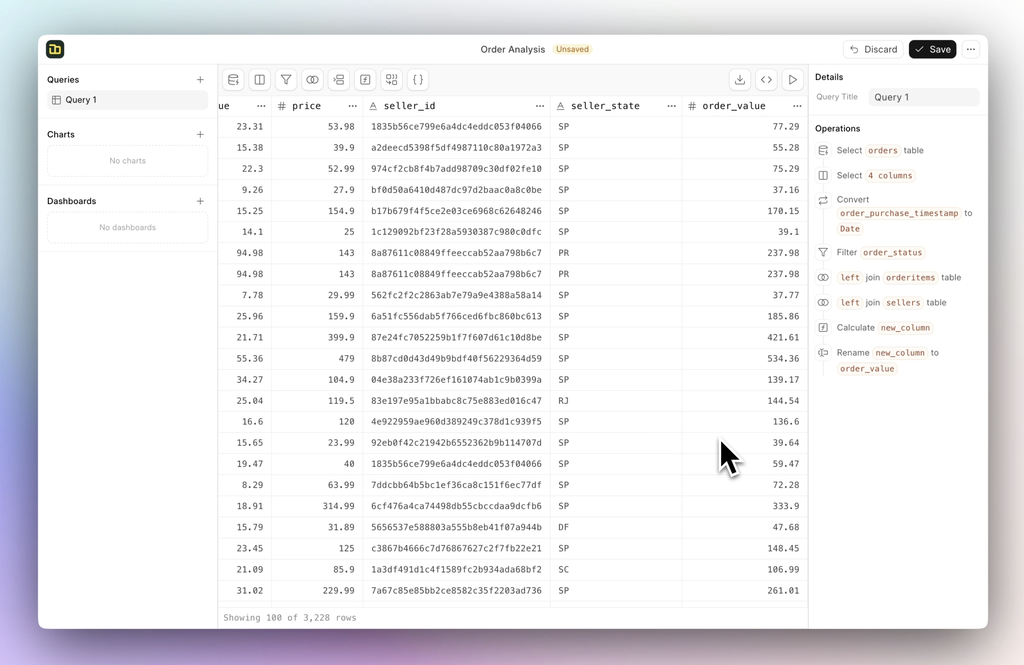Click the Discard button
This screenshot has height=665, width=1024.
point(873,49)
